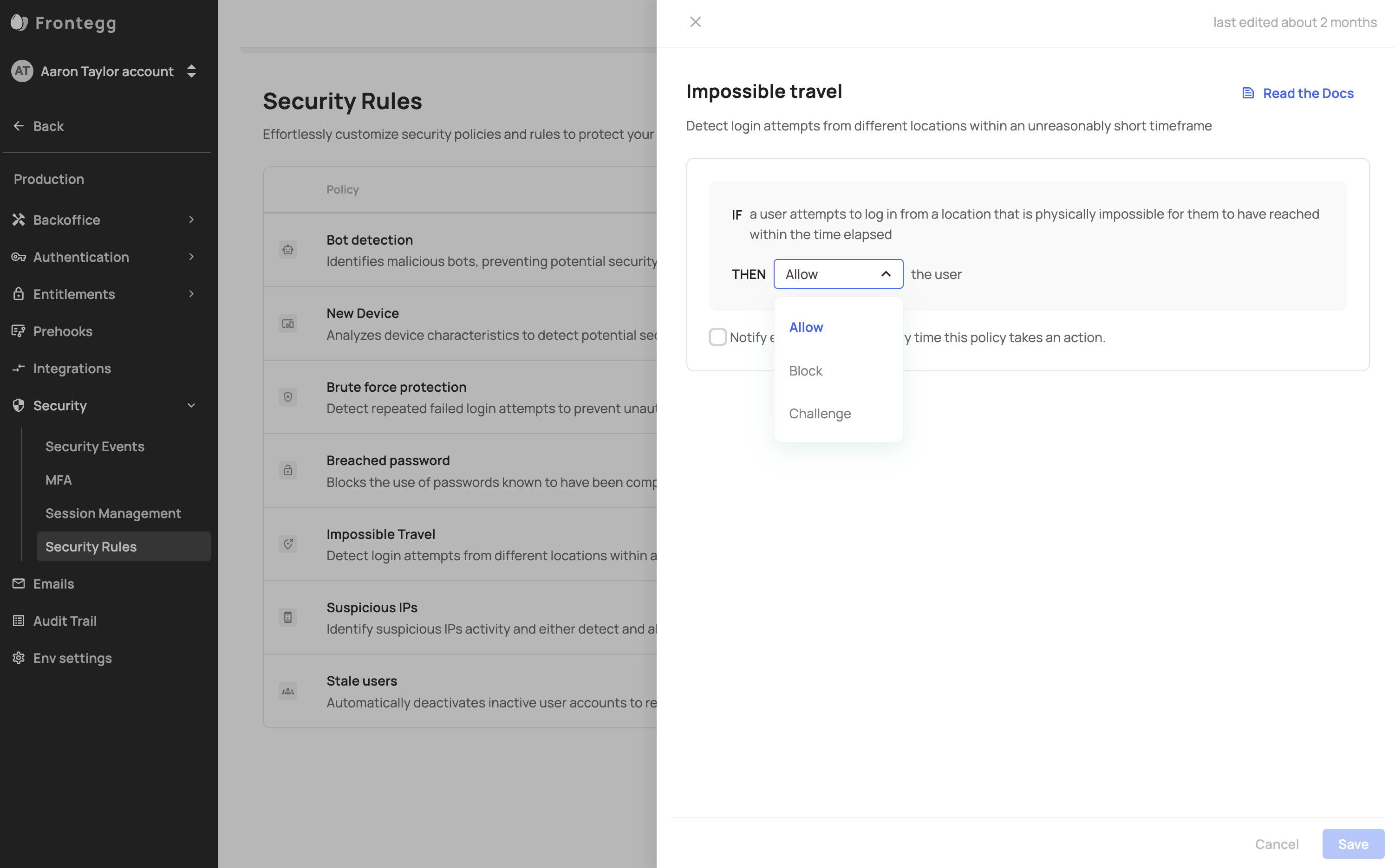Go to Session Management page
The image size is (1395, 868).
point(113,513)
